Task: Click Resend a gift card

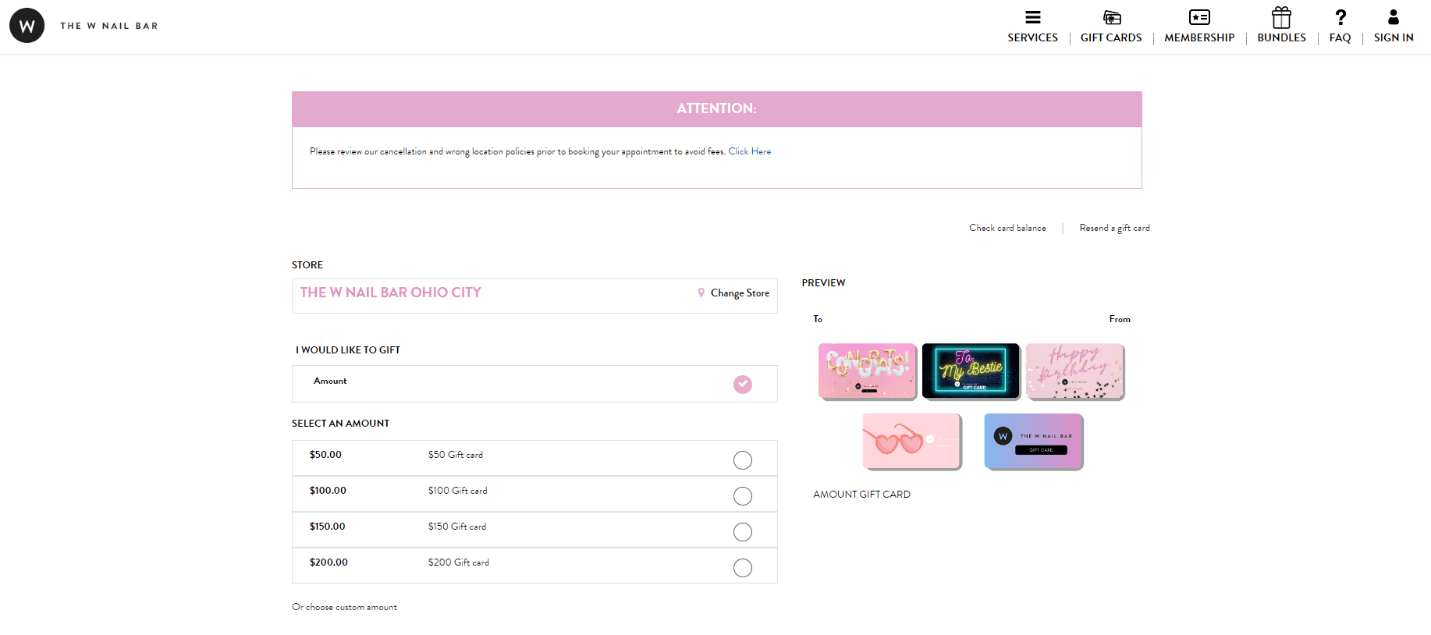Action: [x=1113, y=228]
